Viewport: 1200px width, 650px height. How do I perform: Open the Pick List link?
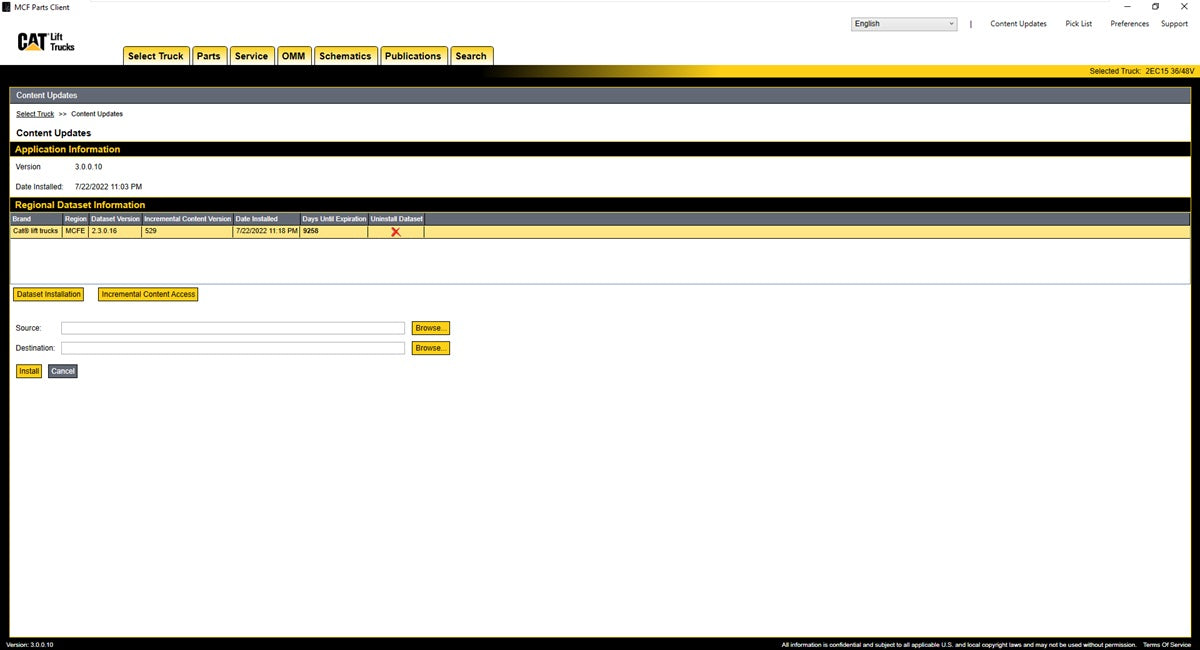point(1078,24)
